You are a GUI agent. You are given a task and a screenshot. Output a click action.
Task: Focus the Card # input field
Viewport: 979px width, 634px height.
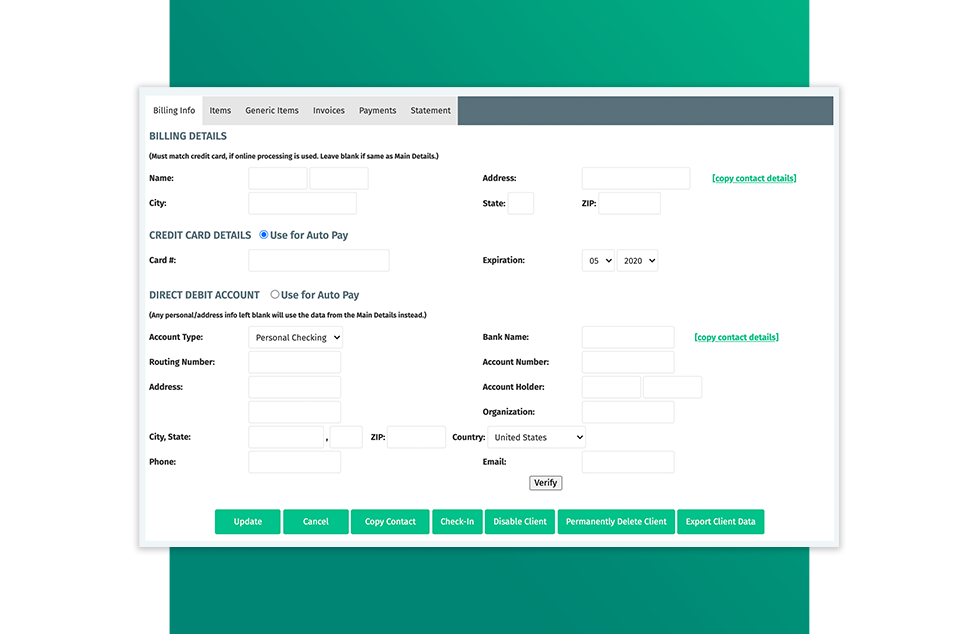click(318, 261)
